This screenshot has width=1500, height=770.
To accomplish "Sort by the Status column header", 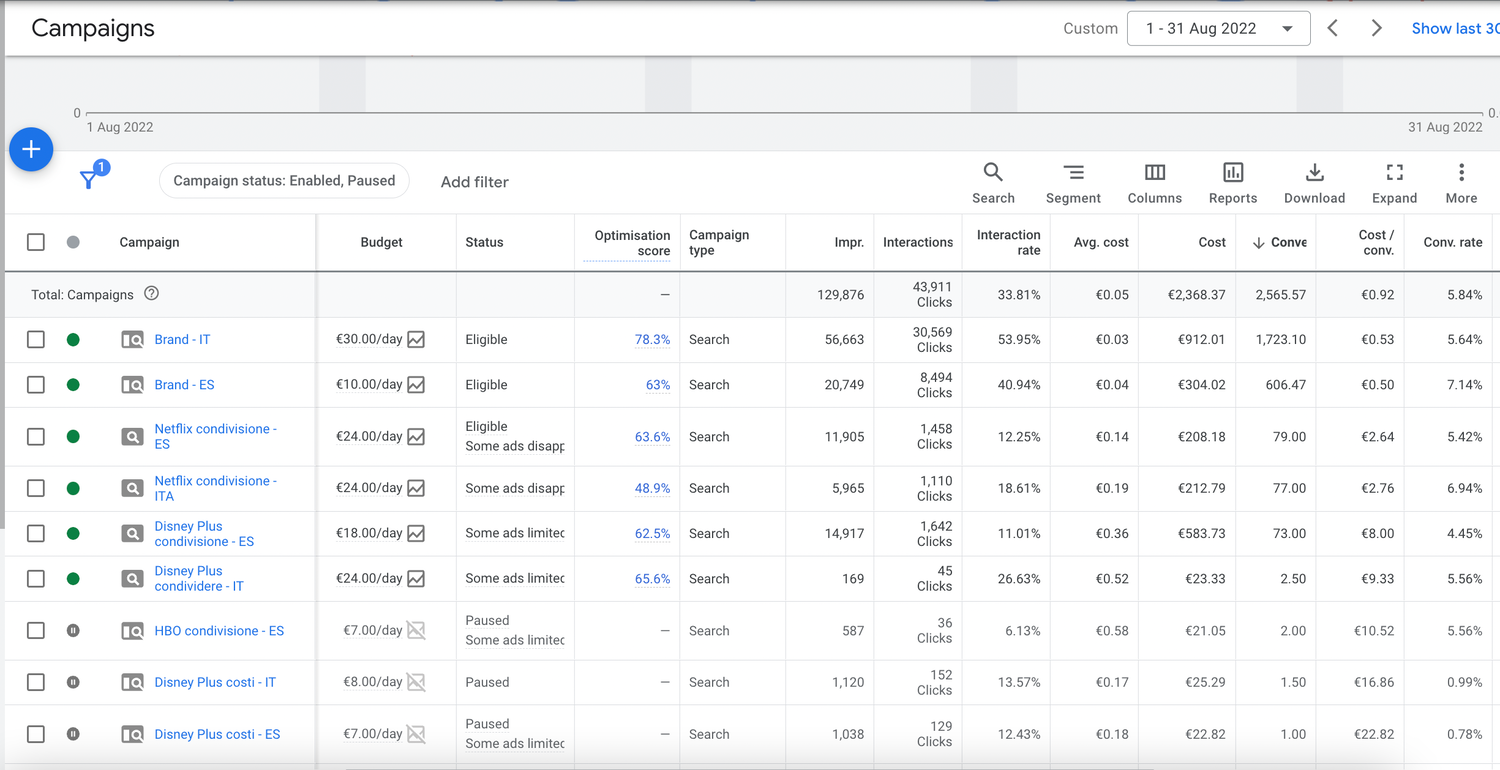I will point(484,242).
